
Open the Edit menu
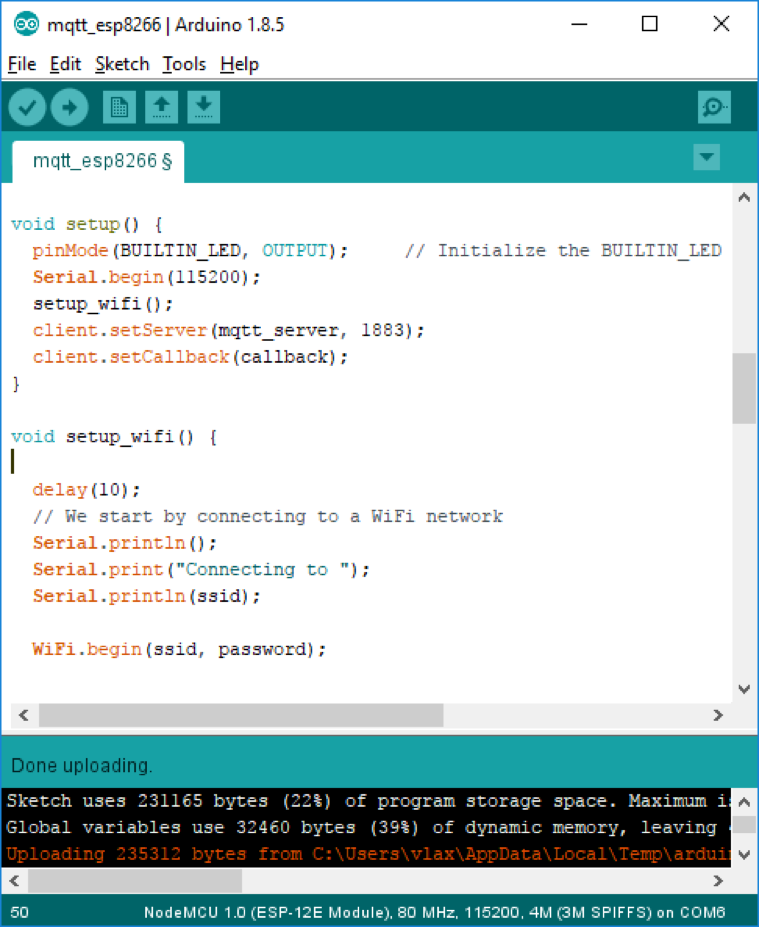click(x=65, y=64)
